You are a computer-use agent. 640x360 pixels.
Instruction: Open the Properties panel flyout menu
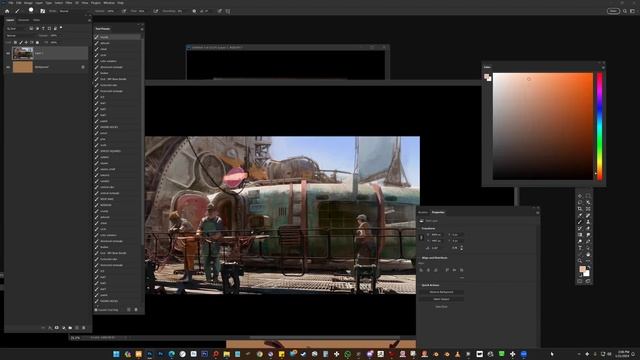[x=538, y=213]
